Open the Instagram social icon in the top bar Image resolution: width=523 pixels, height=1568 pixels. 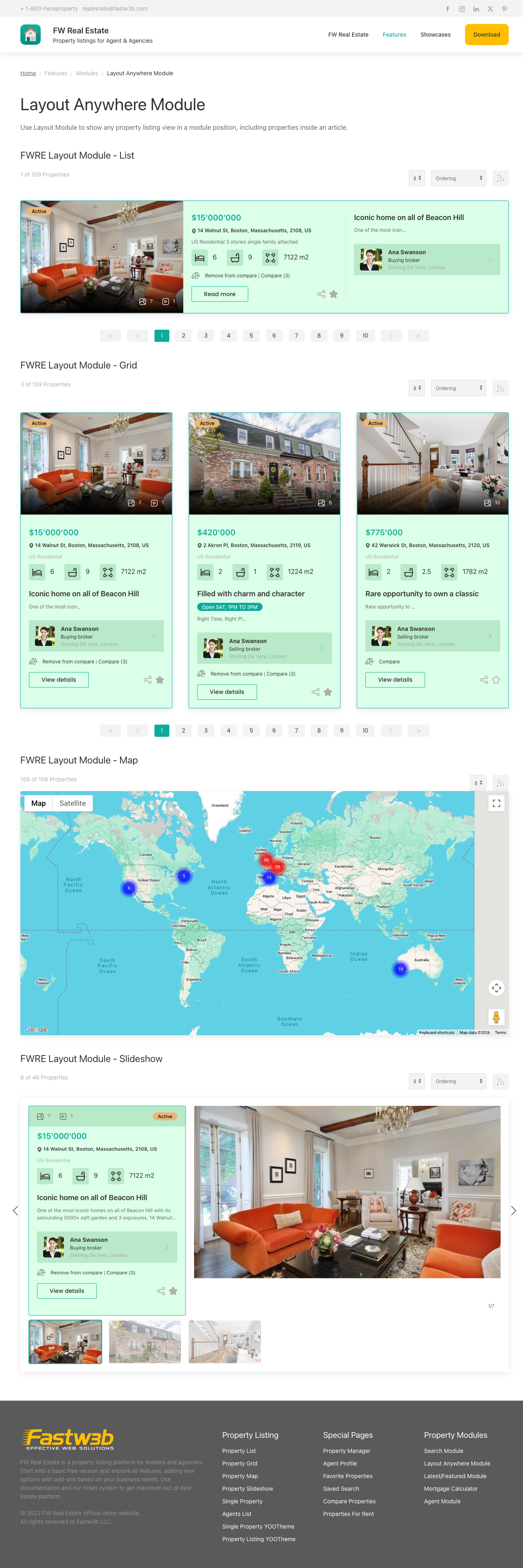[x=462, y=9]
